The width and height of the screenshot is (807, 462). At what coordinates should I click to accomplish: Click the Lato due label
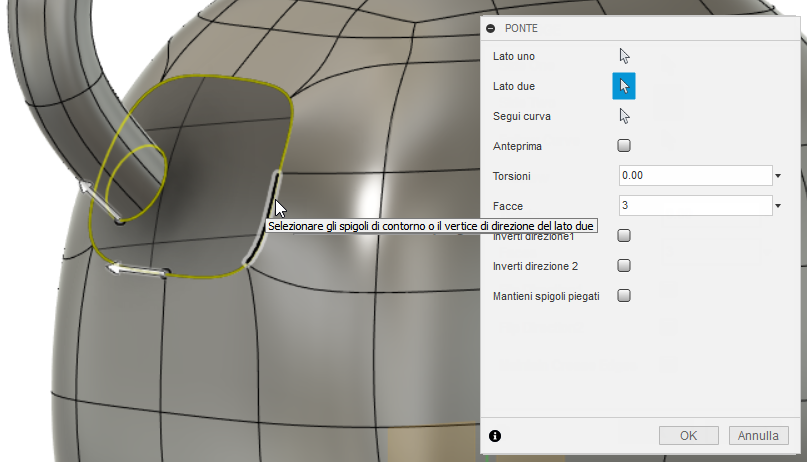point(514,86)
